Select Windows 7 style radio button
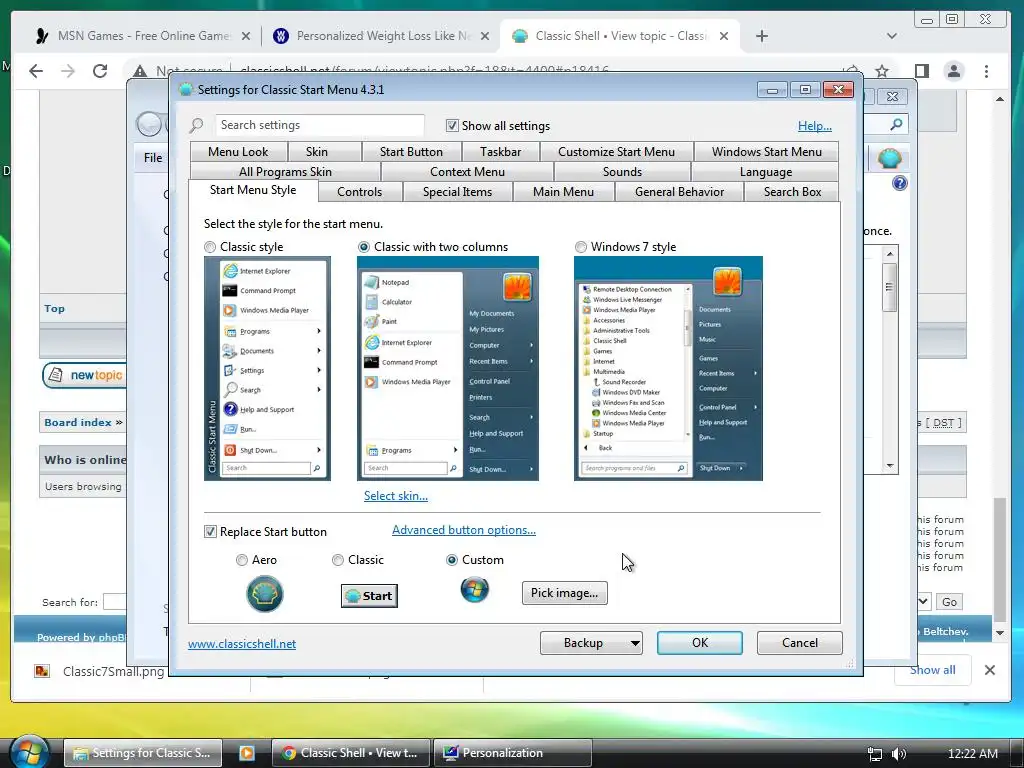The image size is (1024, 768). pos(581,247)
